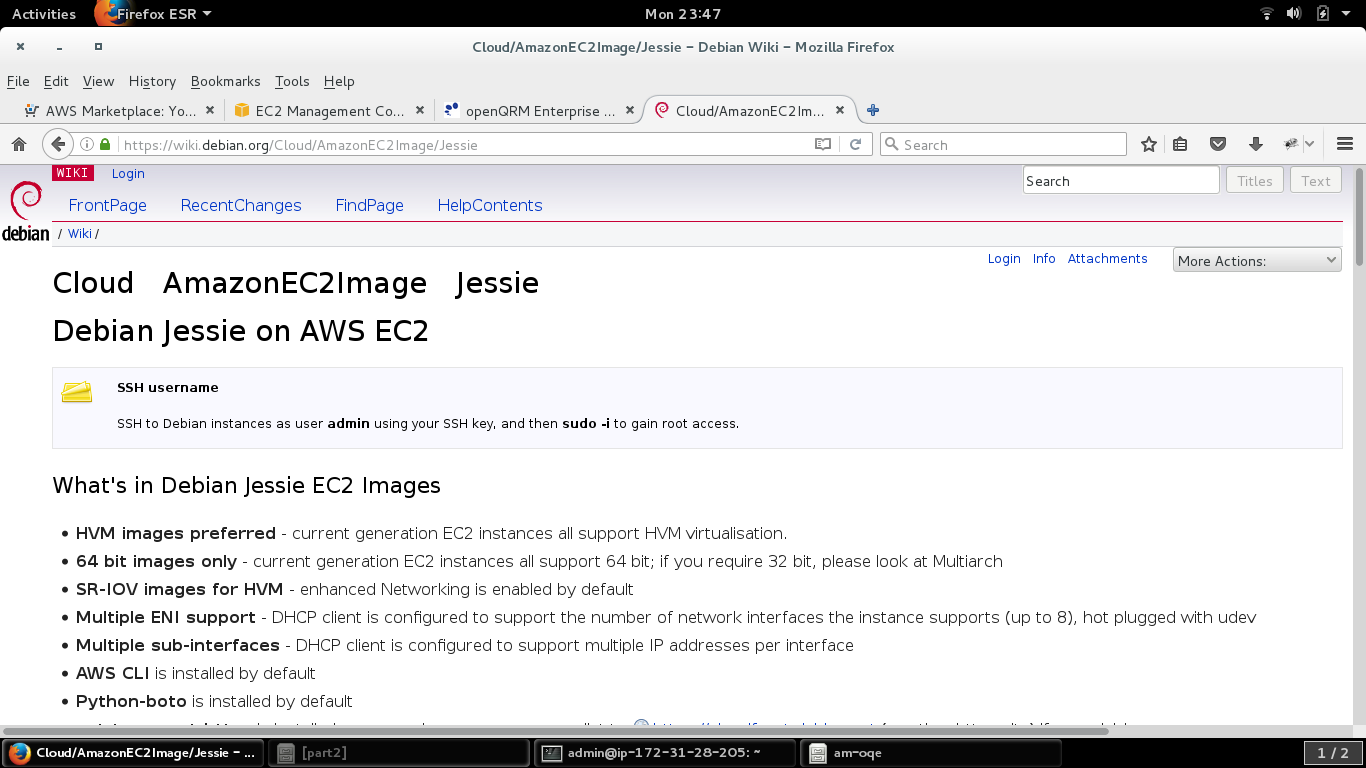Image resolution: width=1366 pixels, height=768 pixels.
Task: Open the clock showing Mon 23:47
Action: tap(683, 14)
